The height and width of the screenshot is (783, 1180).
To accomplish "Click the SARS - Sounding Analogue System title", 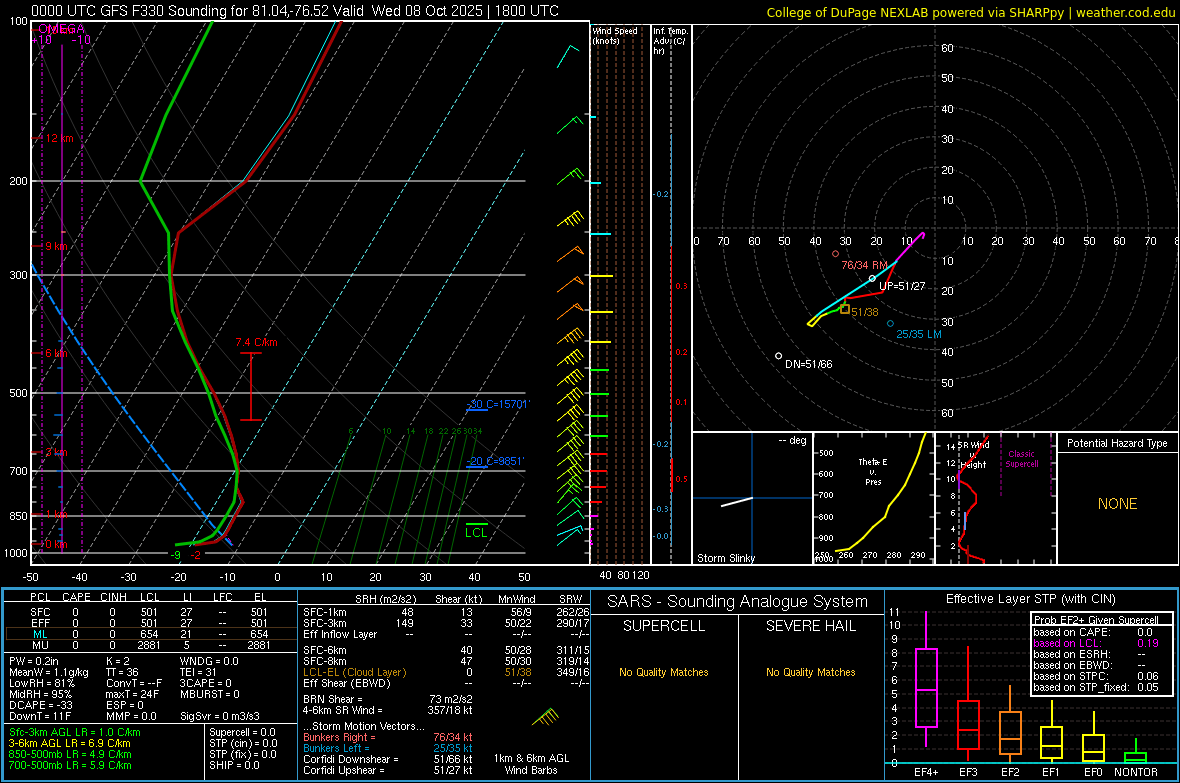I will (738, 602).
